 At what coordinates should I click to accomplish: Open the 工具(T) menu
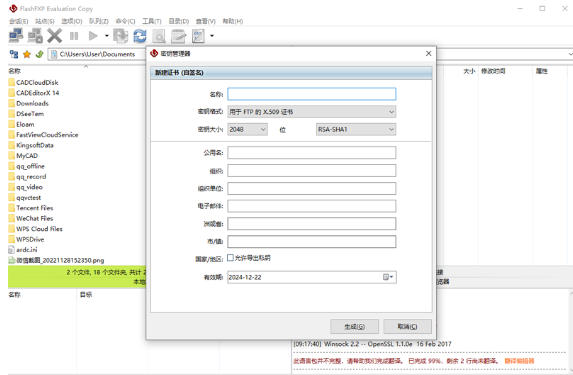152,21
